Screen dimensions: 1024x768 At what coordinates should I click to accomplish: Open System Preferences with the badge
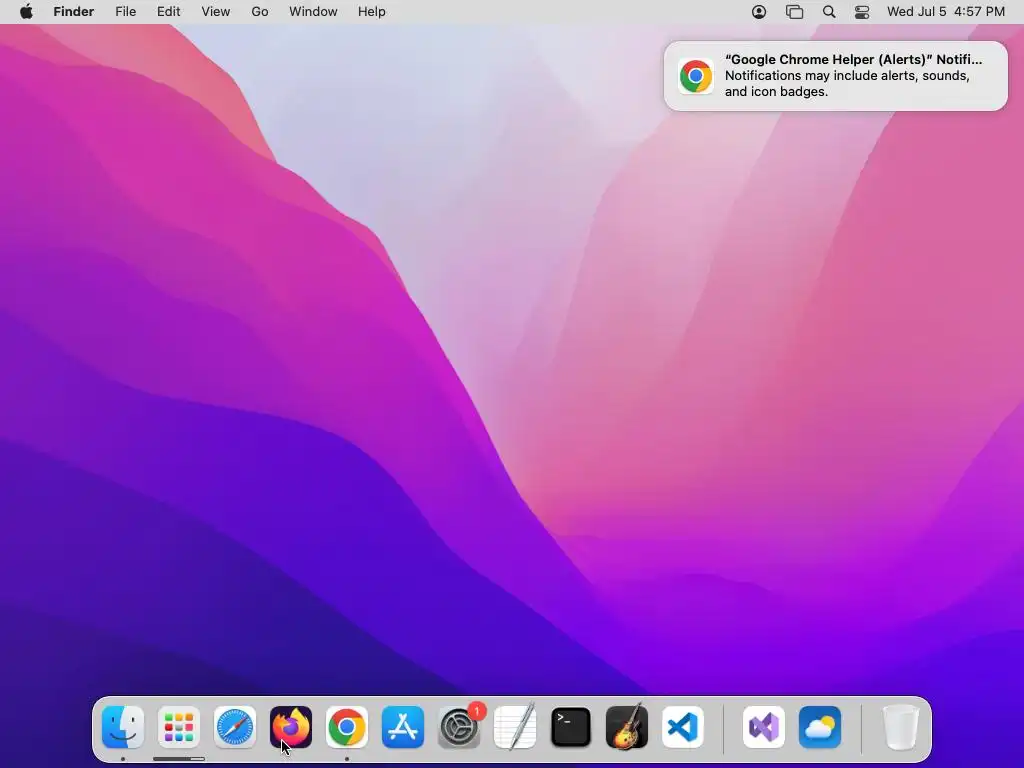pos(459,727)
